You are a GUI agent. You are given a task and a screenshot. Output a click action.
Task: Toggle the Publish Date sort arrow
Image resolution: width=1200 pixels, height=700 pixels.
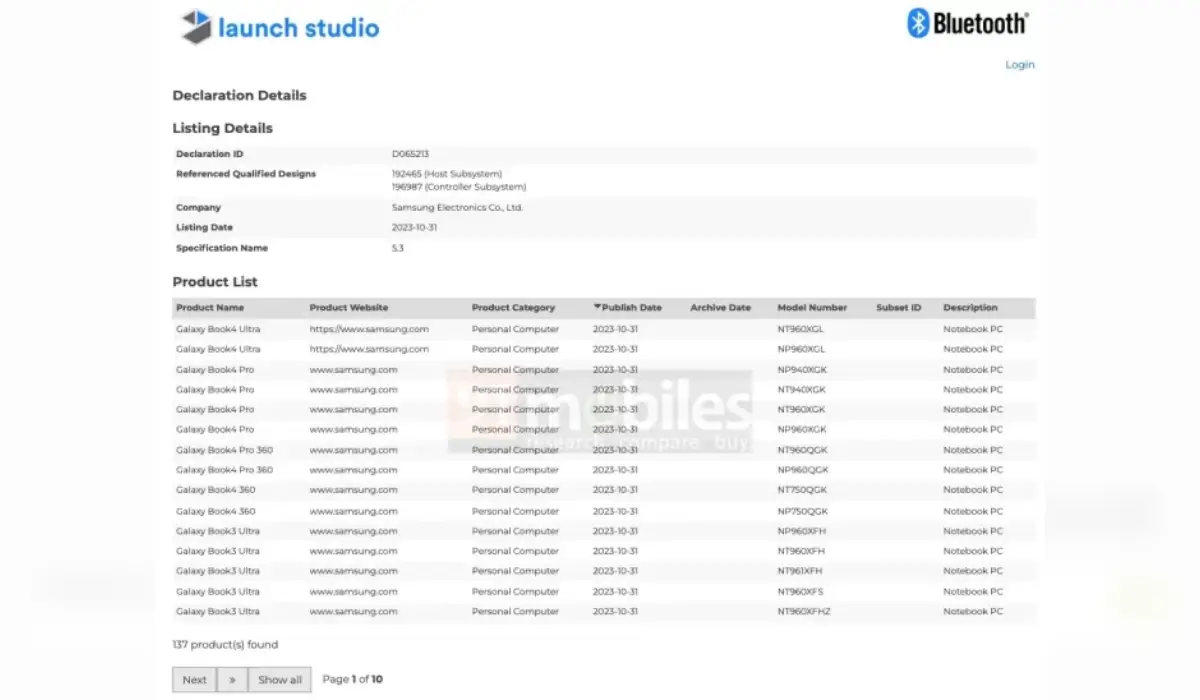[x=598, y=308]
